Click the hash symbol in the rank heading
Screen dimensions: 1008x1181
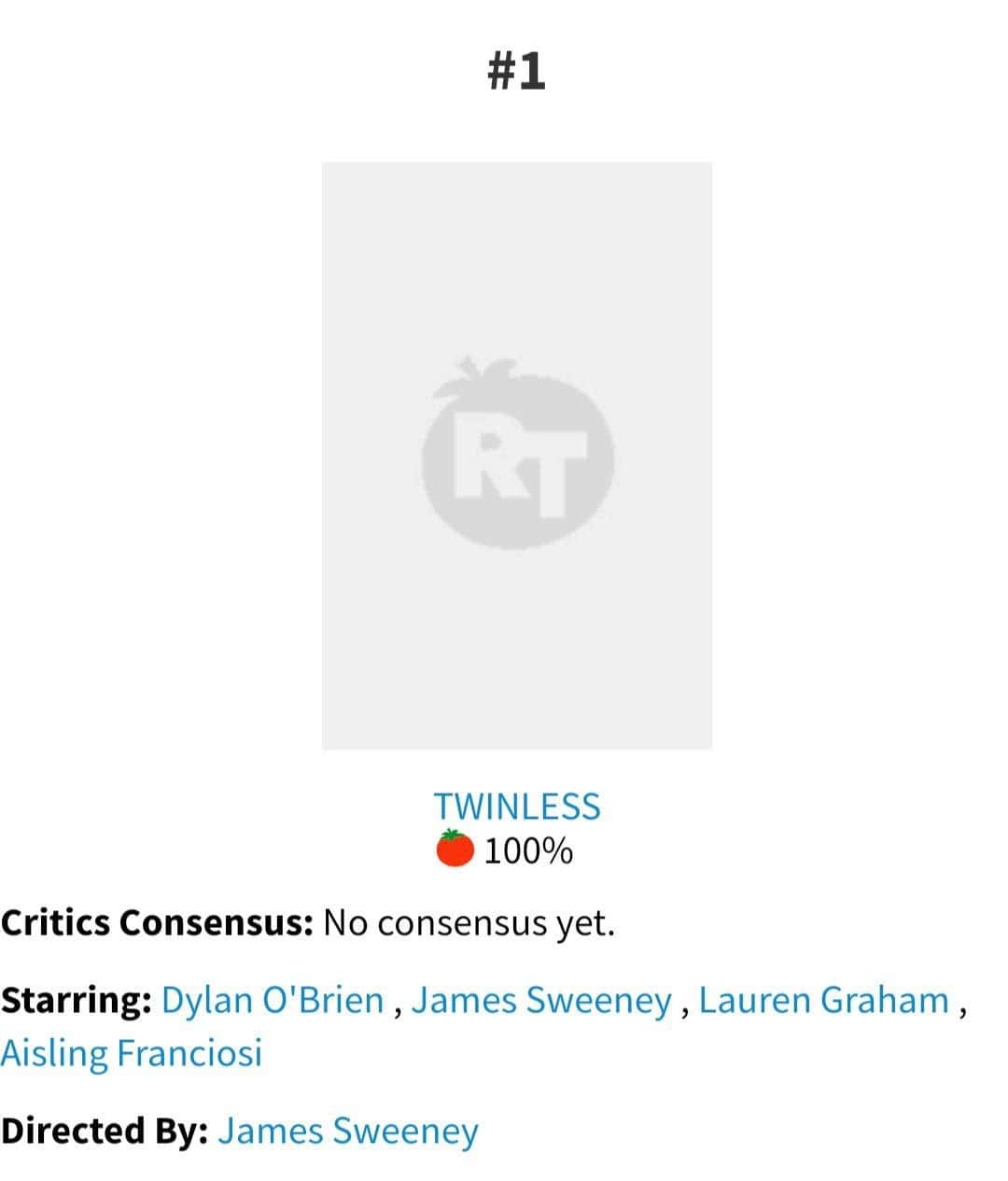pyautogui.click(x=503, y=71)
